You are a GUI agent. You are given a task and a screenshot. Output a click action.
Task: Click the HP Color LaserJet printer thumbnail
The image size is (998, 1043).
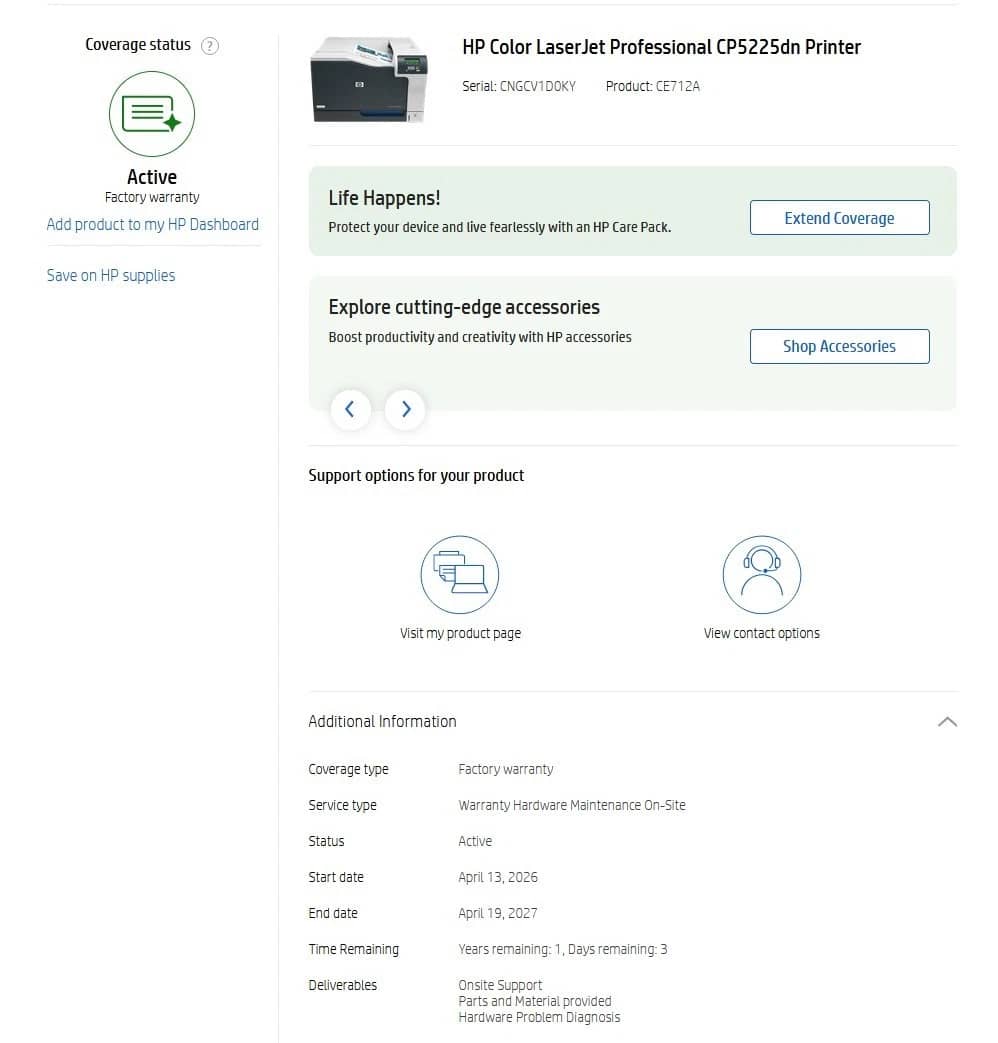(x=369, y=80)
